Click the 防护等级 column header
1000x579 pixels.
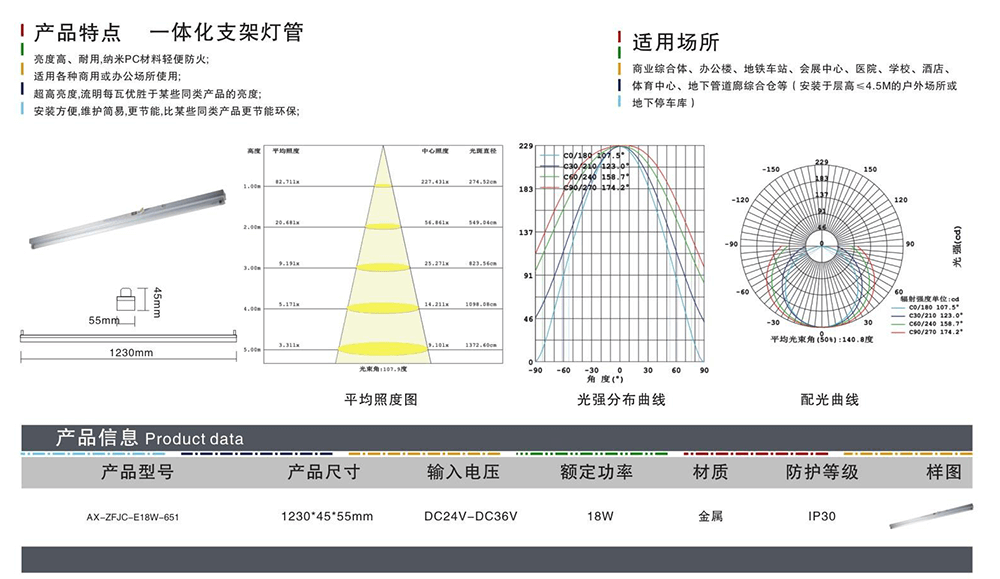click(822, 471)
